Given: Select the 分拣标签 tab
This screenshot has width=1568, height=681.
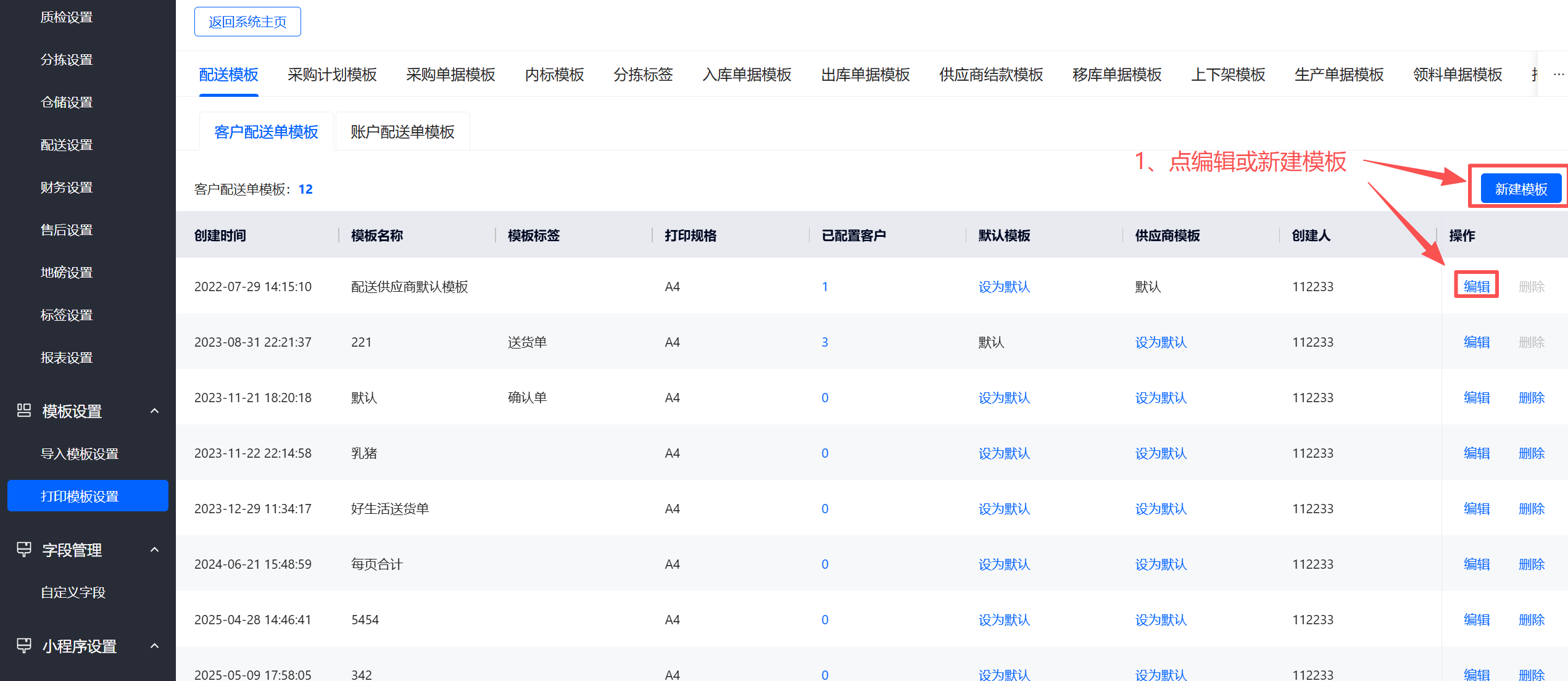Looking at the screenshot, I should pos(642,75).
